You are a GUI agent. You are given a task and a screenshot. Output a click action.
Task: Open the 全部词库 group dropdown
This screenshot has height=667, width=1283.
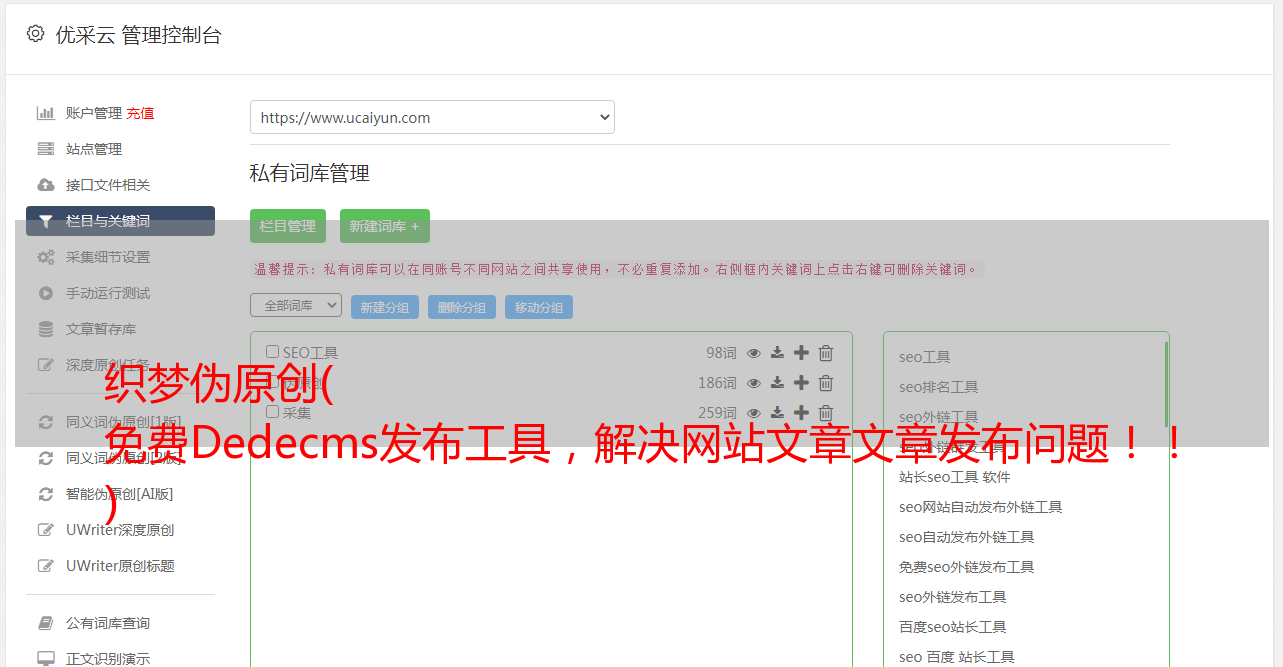296,305
